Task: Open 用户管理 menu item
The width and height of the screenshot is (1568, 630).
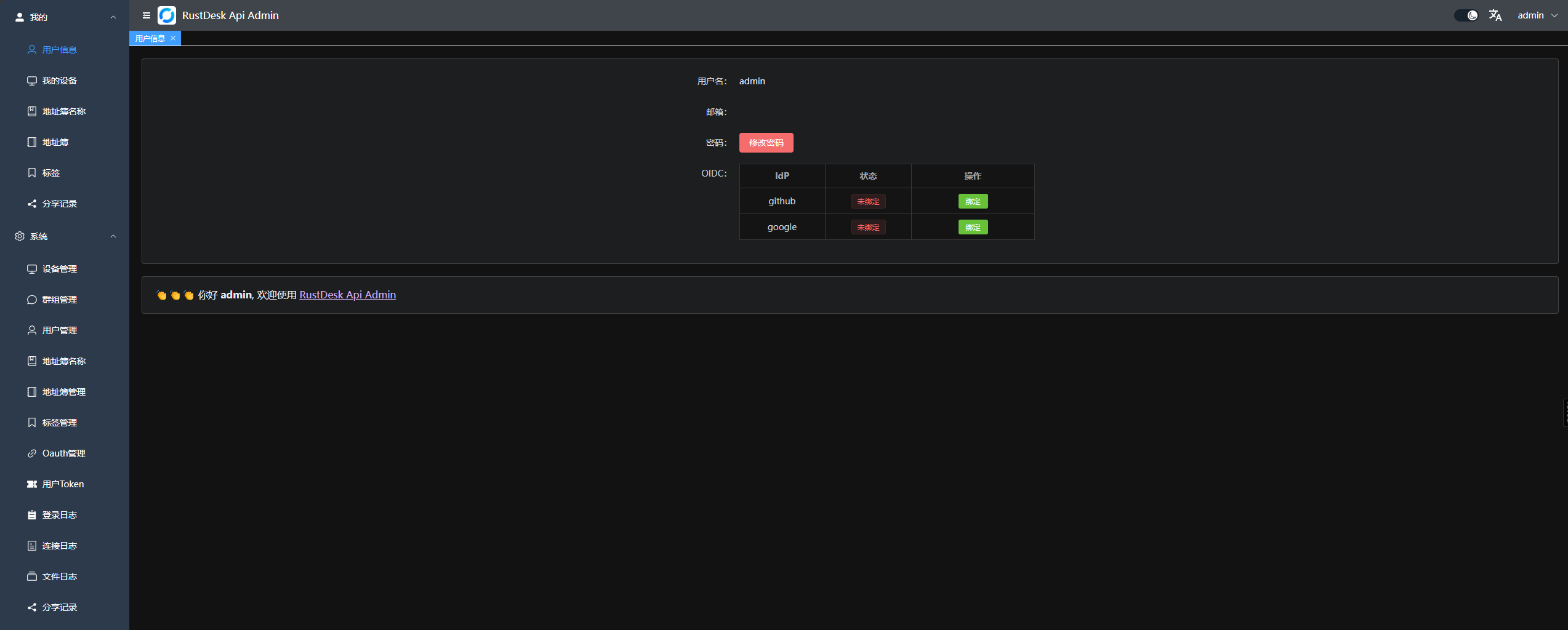Action: (x=59, y=330)
